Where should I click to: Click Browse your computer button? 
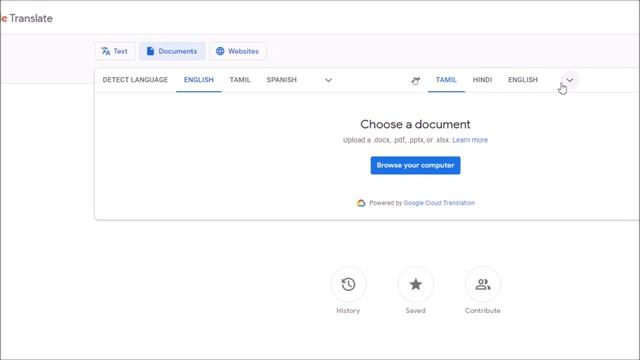pos(416,165)
